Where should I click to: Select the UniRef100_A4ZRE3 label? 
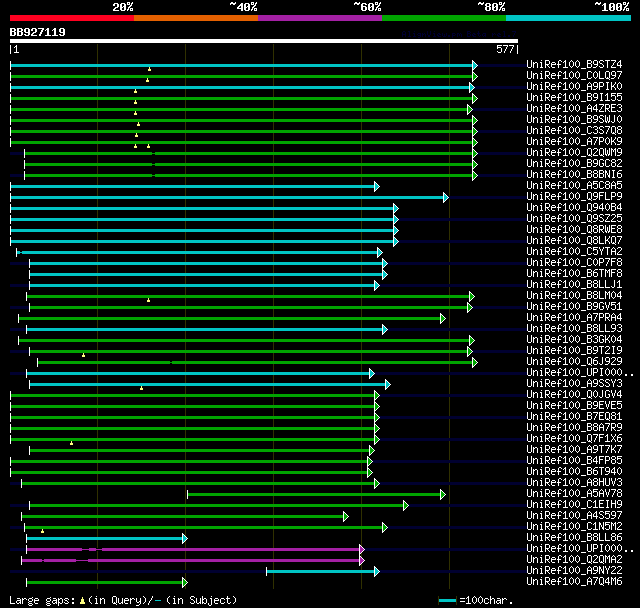pyautogui.click(x=574, y=109)
